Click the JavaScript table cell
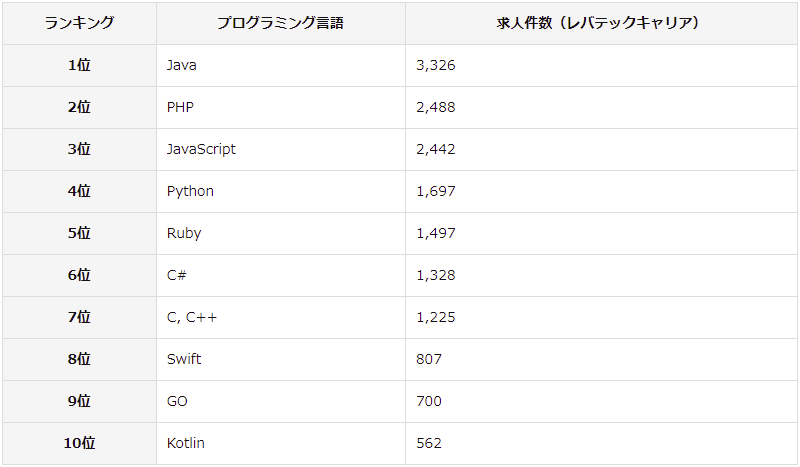Image resolution: width=800 pixels, height=467 pixels. tap(281, 149)
